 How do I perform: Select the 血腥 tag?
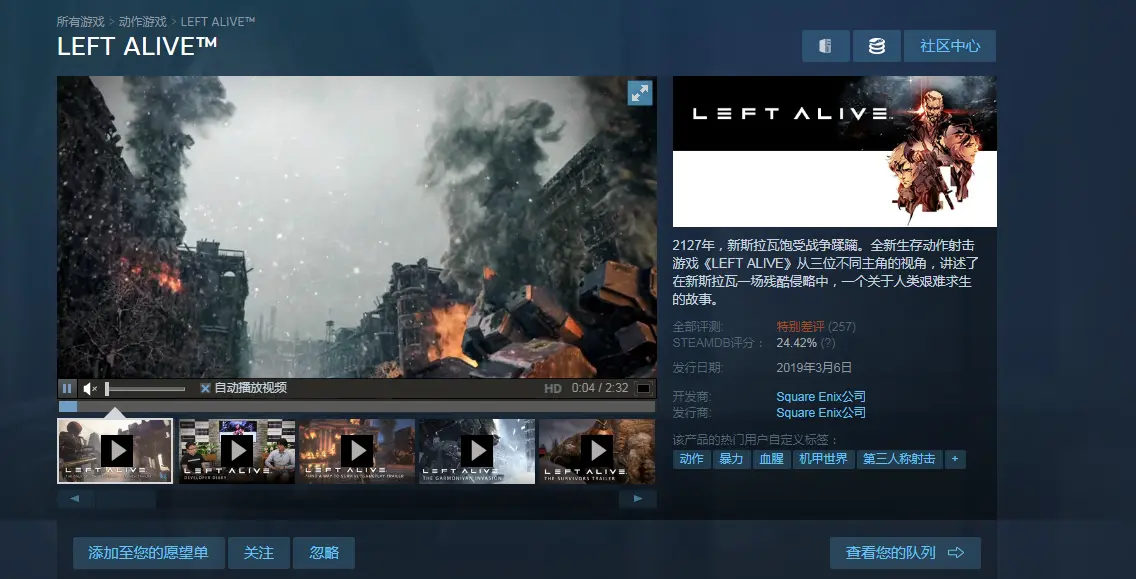[771, 459]
